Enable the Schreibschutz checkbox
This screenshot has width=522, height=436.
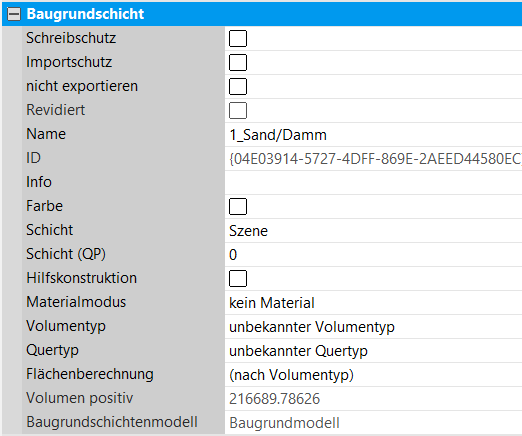click(x=238, y=38)
